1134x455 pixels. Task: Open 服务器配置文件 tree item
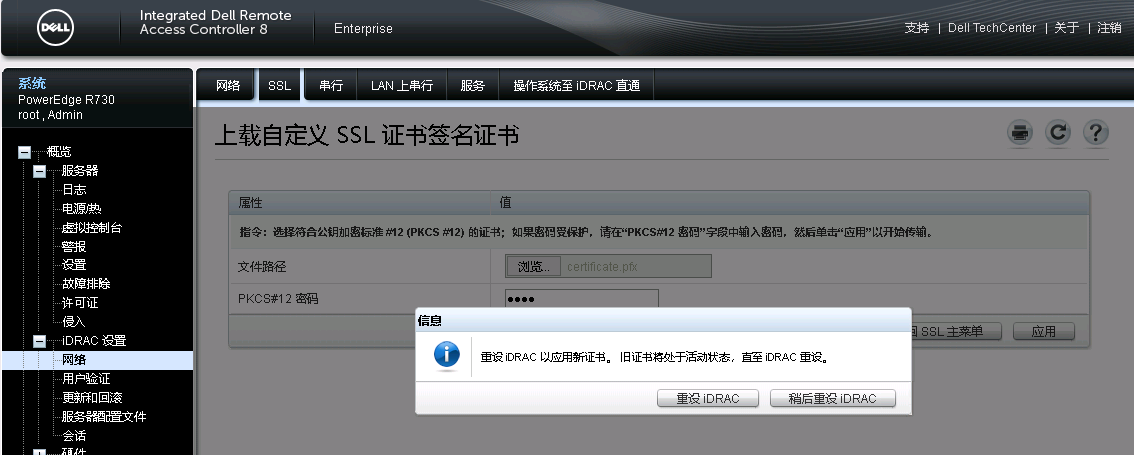click(x=103, y=417)
